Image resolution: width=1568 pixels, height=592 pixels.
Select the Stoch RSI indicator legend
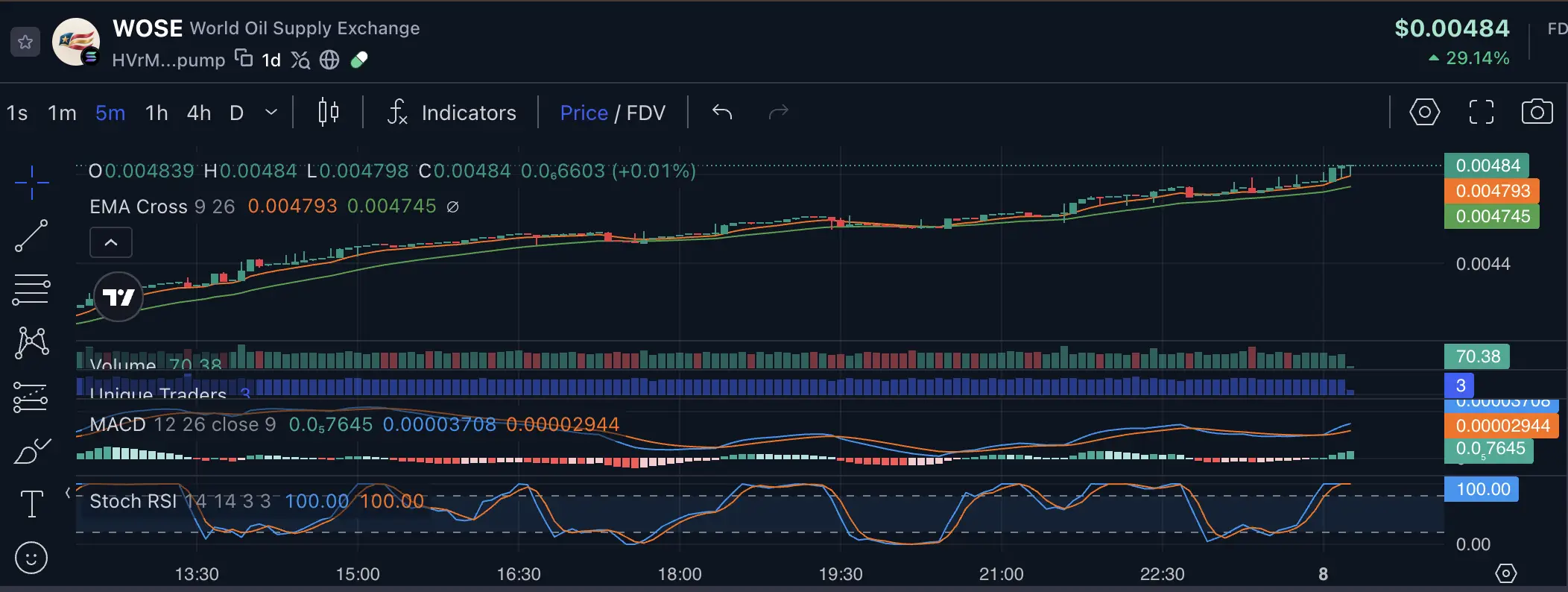pyautogui.click(x=180, y=501)
